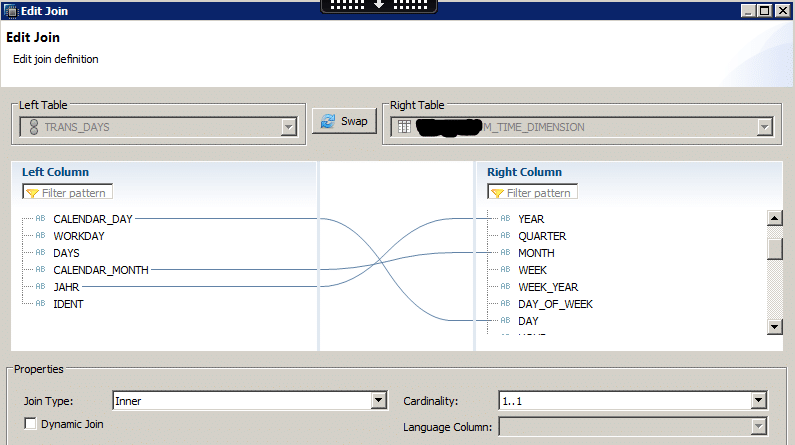Click the AB type icon beside DAY_OF_WEEK
Screen dimensions: 795x445
coord(505,304)
